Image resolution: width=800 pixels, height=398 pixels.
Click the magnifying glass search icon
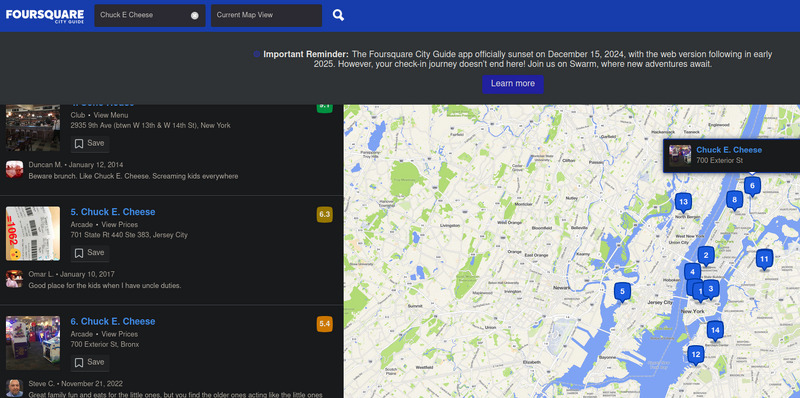coord(338,15)
